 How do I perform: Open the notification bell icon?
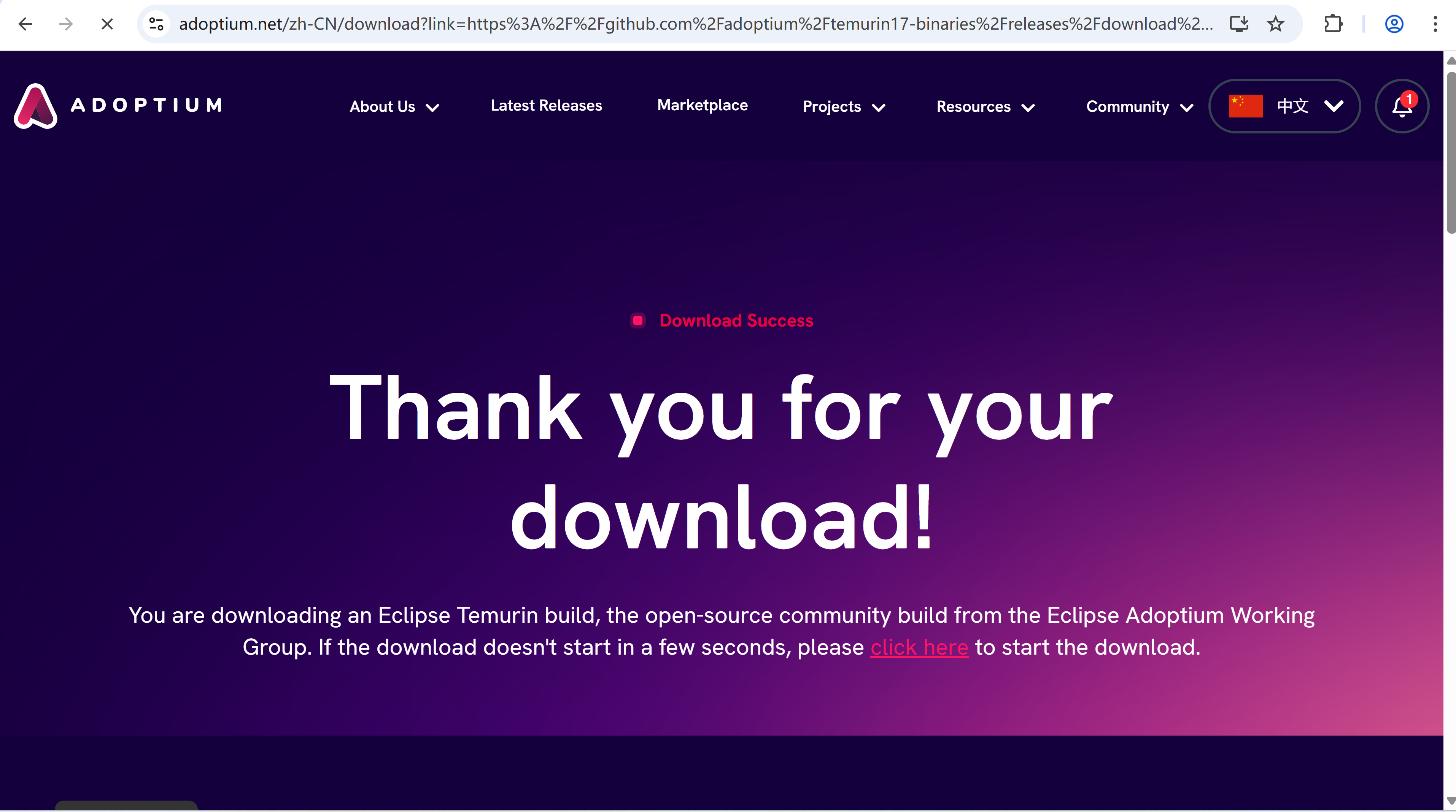tap(1402, 106)
